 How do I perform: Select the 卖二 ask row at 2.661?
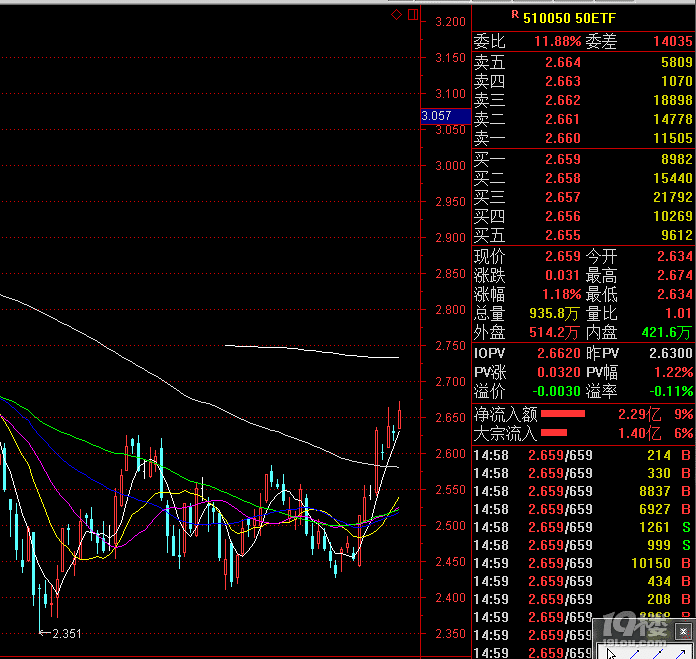(583, 119)
